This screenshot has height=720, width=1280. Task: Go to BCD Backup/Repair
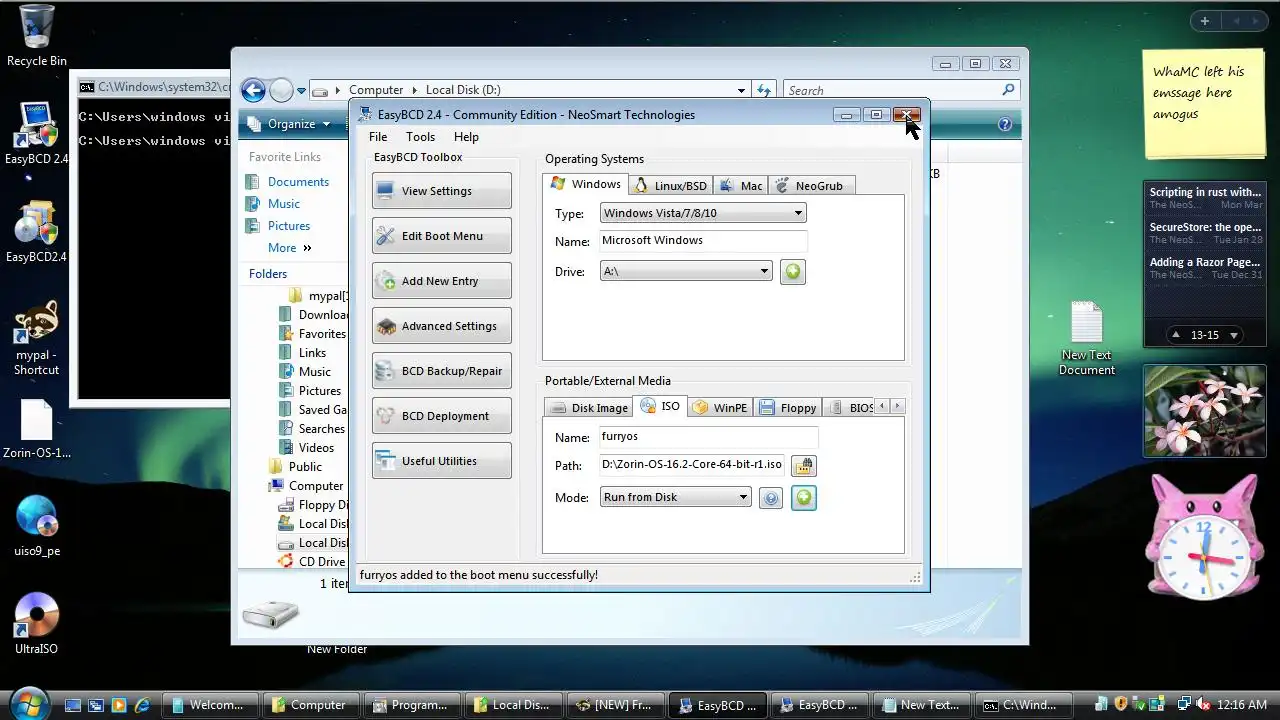pyautogui.click(x=441, y=371)
